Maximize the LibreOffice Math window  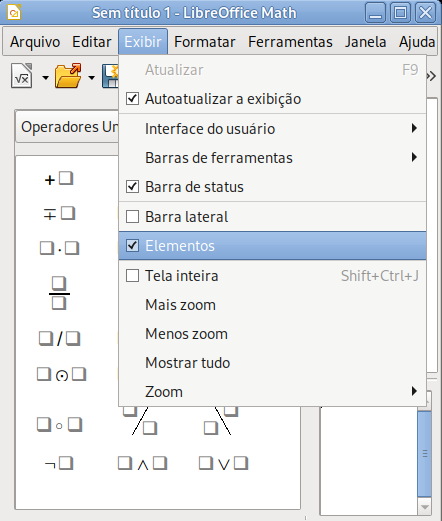400,13
